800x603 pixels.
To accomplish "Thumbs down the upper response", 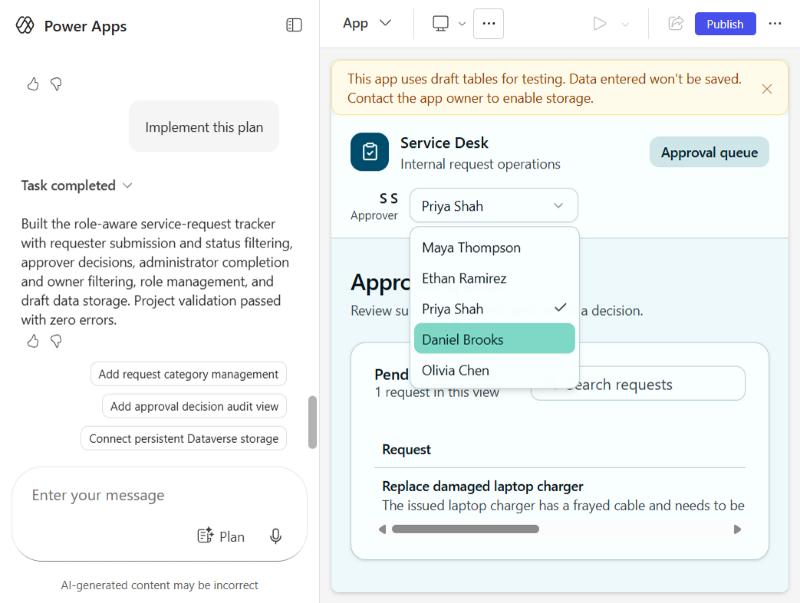I will 56,84.
